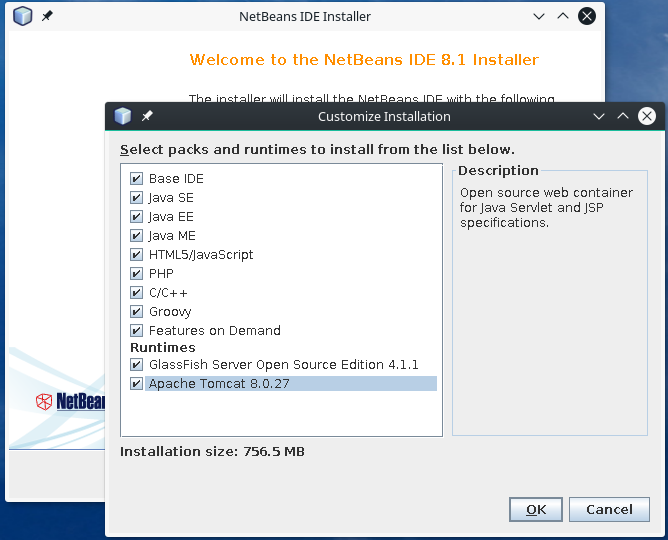Uncheck GlassFish Server Open Source Edition
The image size is (668, 540).
pyautogui.click(x=136, y=365)
